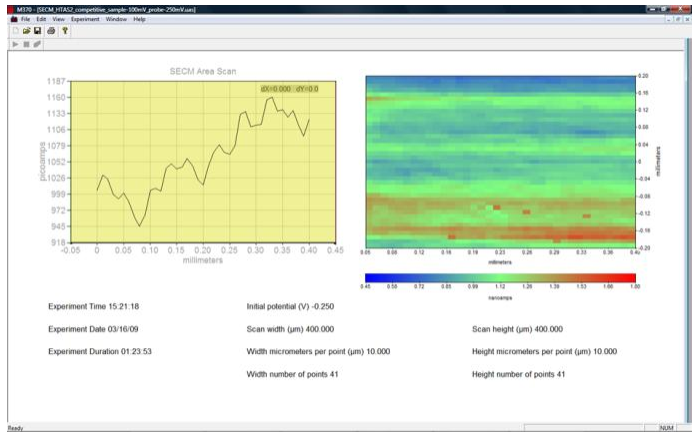
Task: Click on the SECM heat map image
Action: pos(500,160)
